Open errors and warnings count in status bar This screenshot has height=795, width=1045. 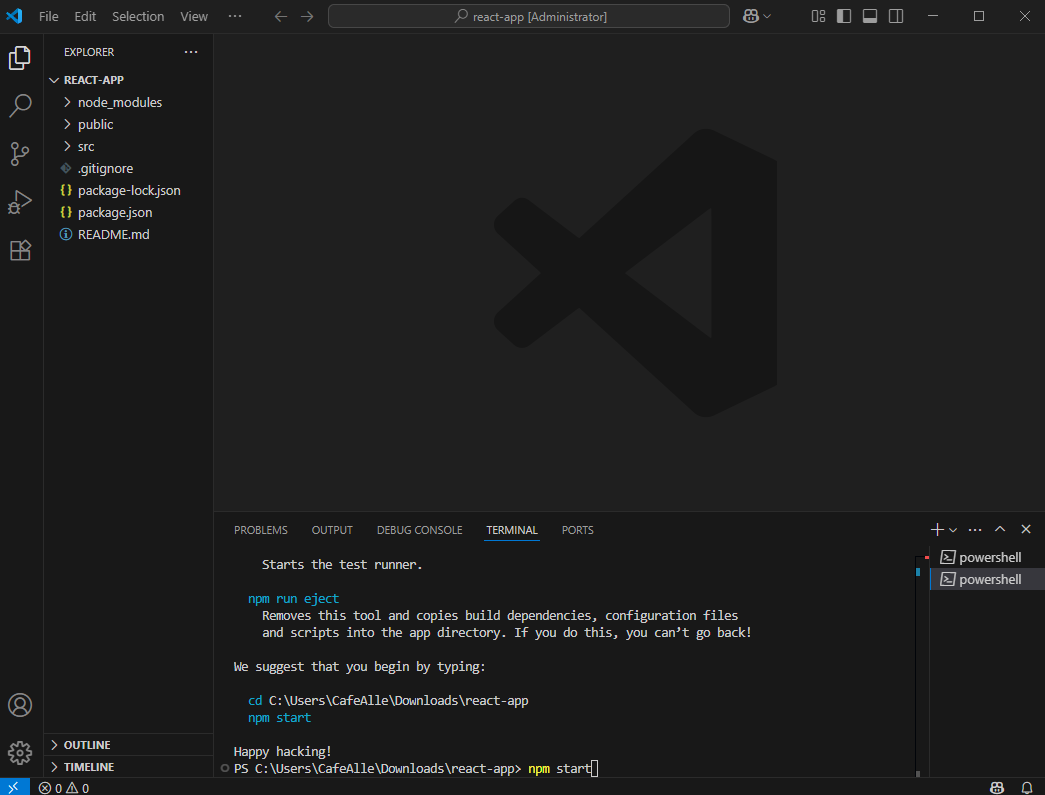(x=64, y=788)
